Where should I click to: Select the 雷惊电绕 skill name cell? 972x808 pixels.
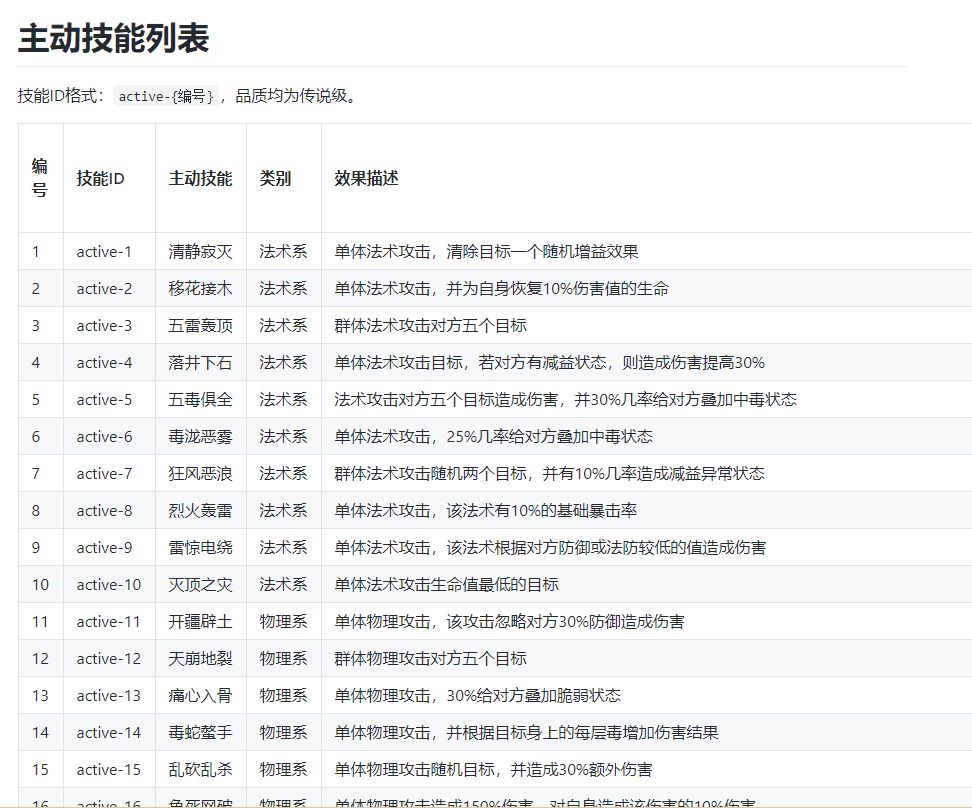click(x=200, y=548)
